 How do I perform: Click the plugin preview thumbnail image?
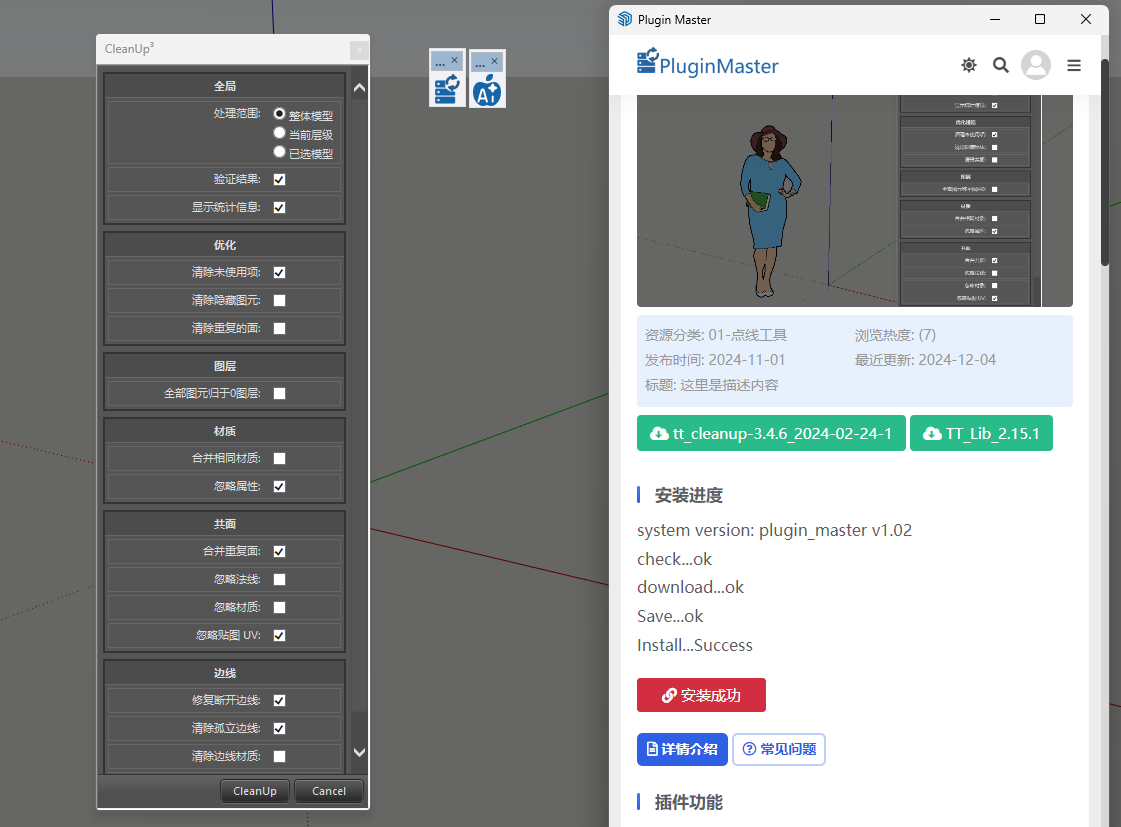coord(854,200)
